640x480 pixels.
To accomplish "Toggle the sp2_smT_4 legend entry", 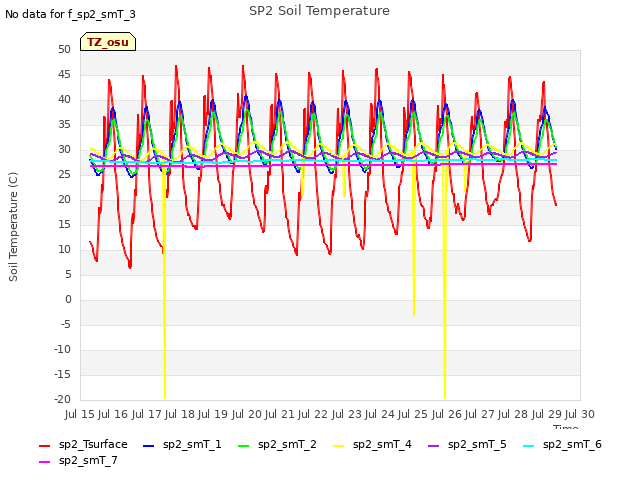I will 372,444.
